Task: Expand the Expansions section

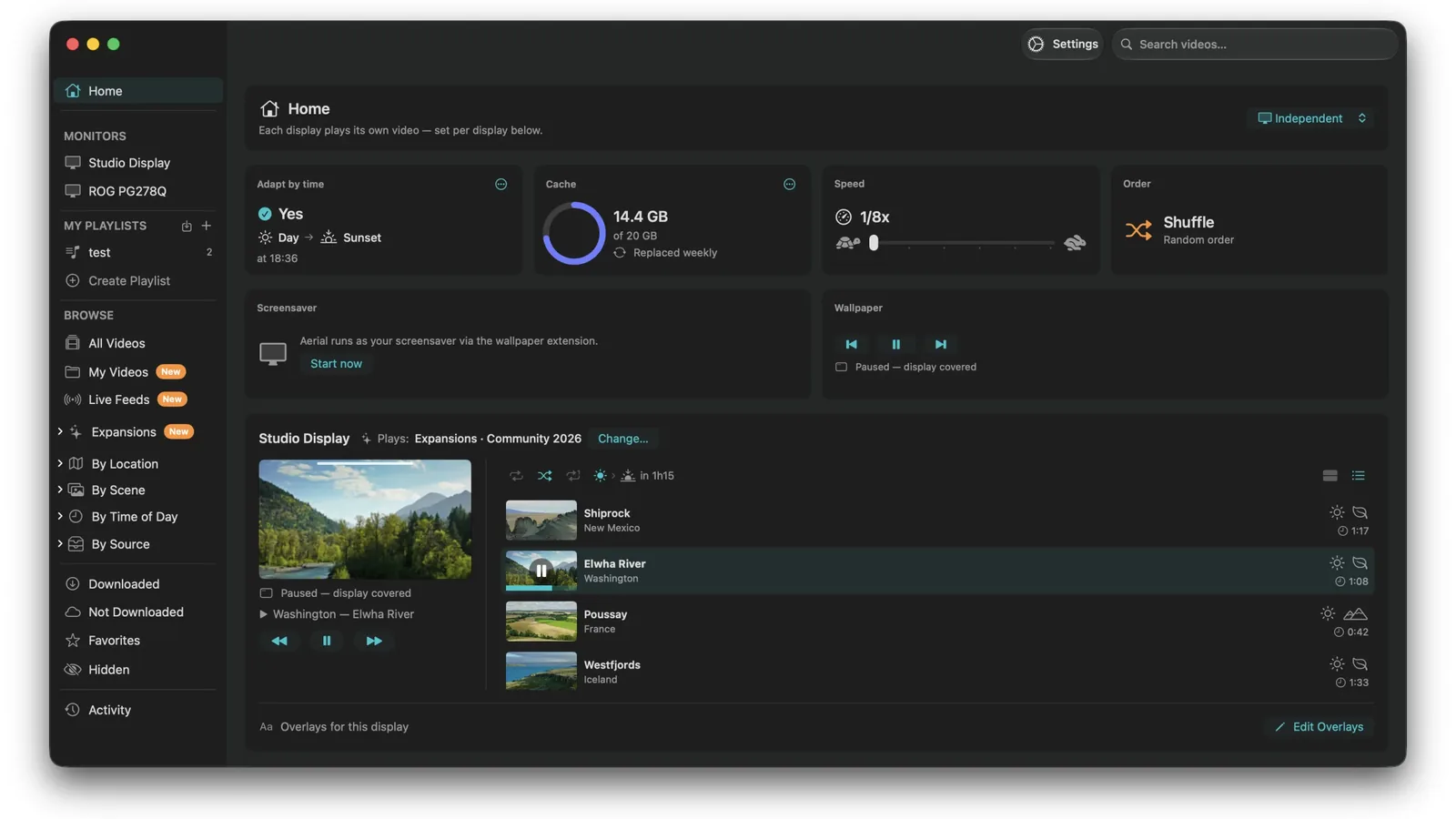Action: pyautogui.click(x=60, y=432)
